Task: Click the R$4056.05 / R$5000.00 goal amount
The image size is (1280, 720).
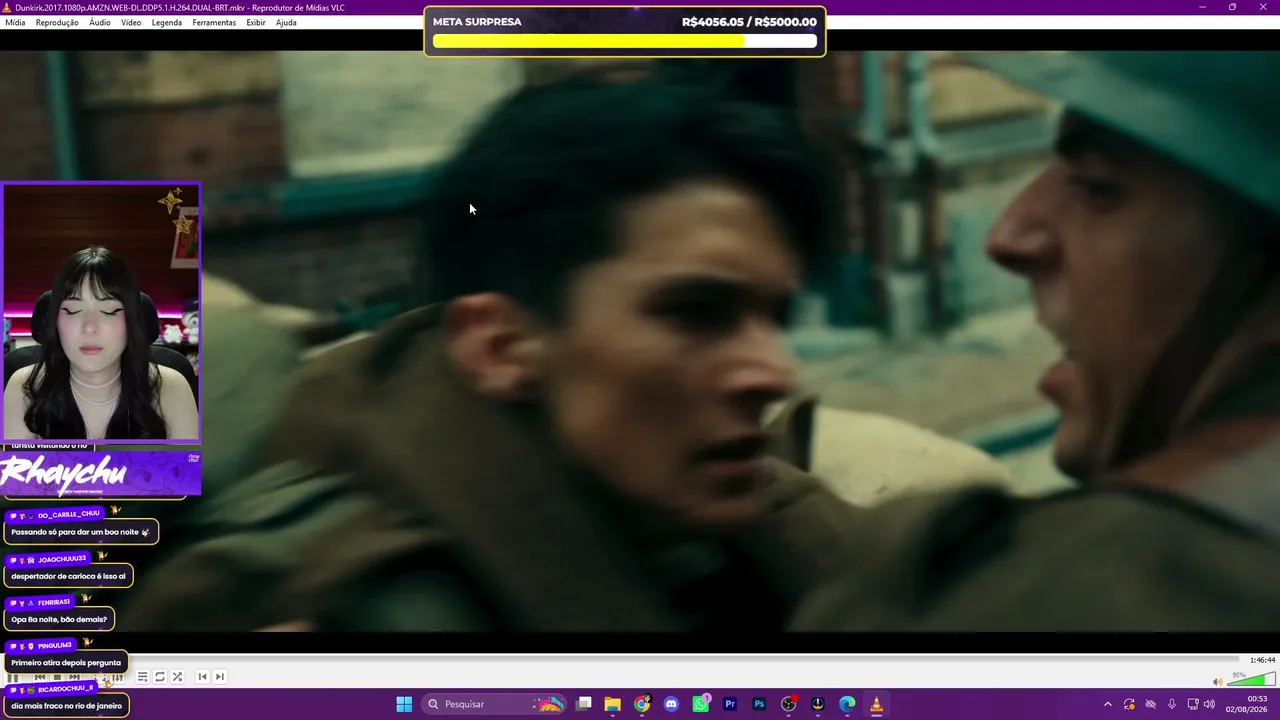Action: (749, 22)
